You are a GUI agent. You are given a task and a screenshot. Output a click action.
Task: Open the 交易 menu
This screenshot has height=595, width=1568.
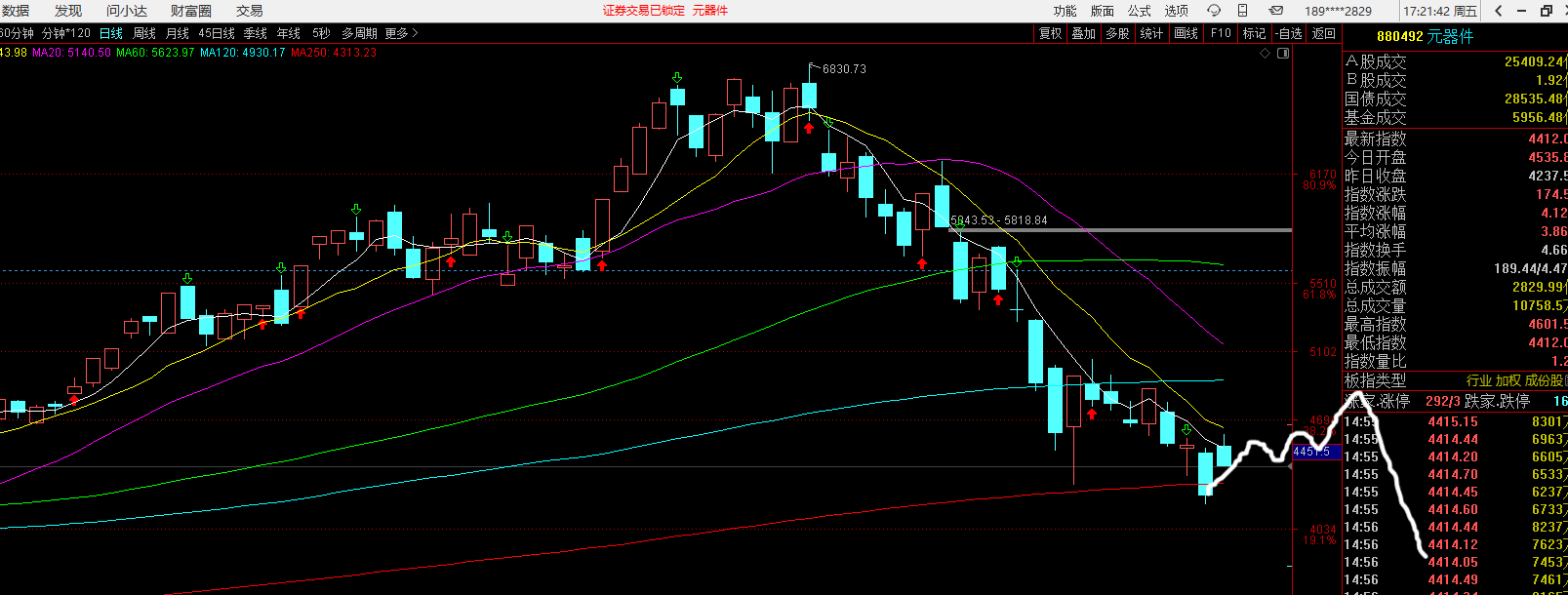tap(250, 11)
